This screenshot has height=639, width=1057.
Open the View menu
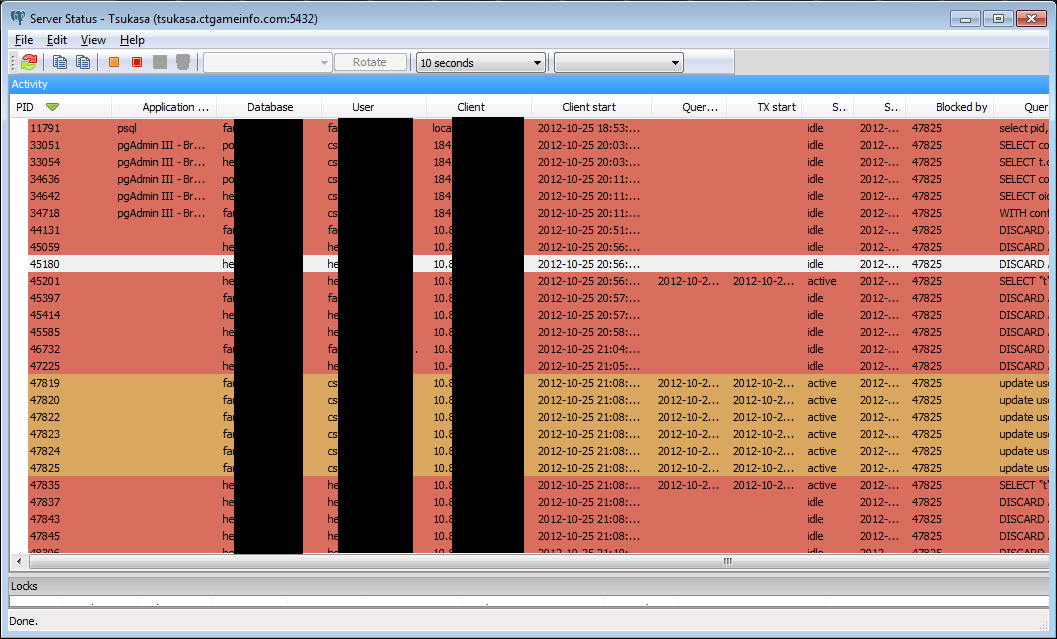[93, 40]
